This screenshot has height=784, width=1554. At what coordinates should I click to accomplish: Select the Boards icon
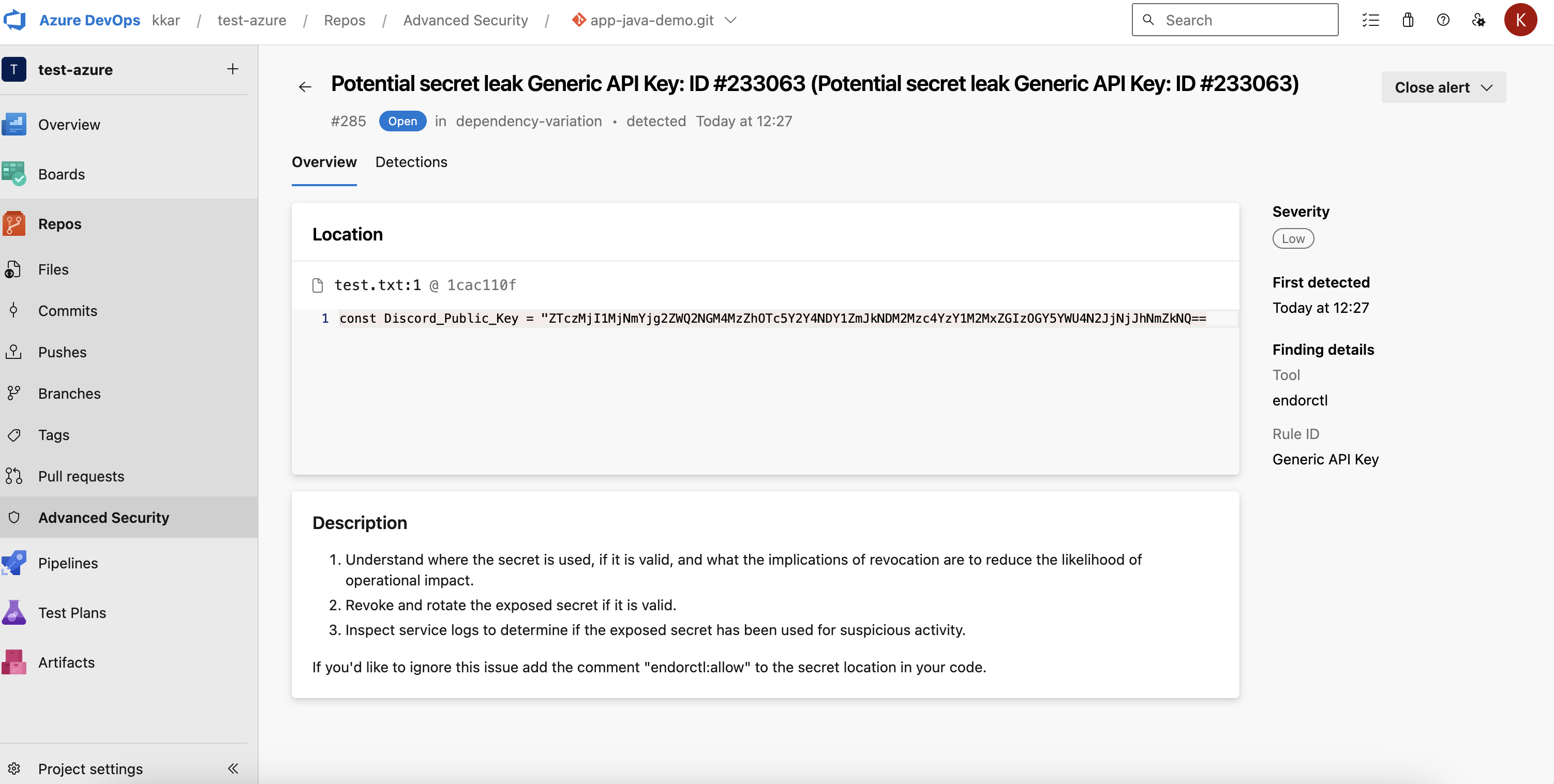coord(14,174)
